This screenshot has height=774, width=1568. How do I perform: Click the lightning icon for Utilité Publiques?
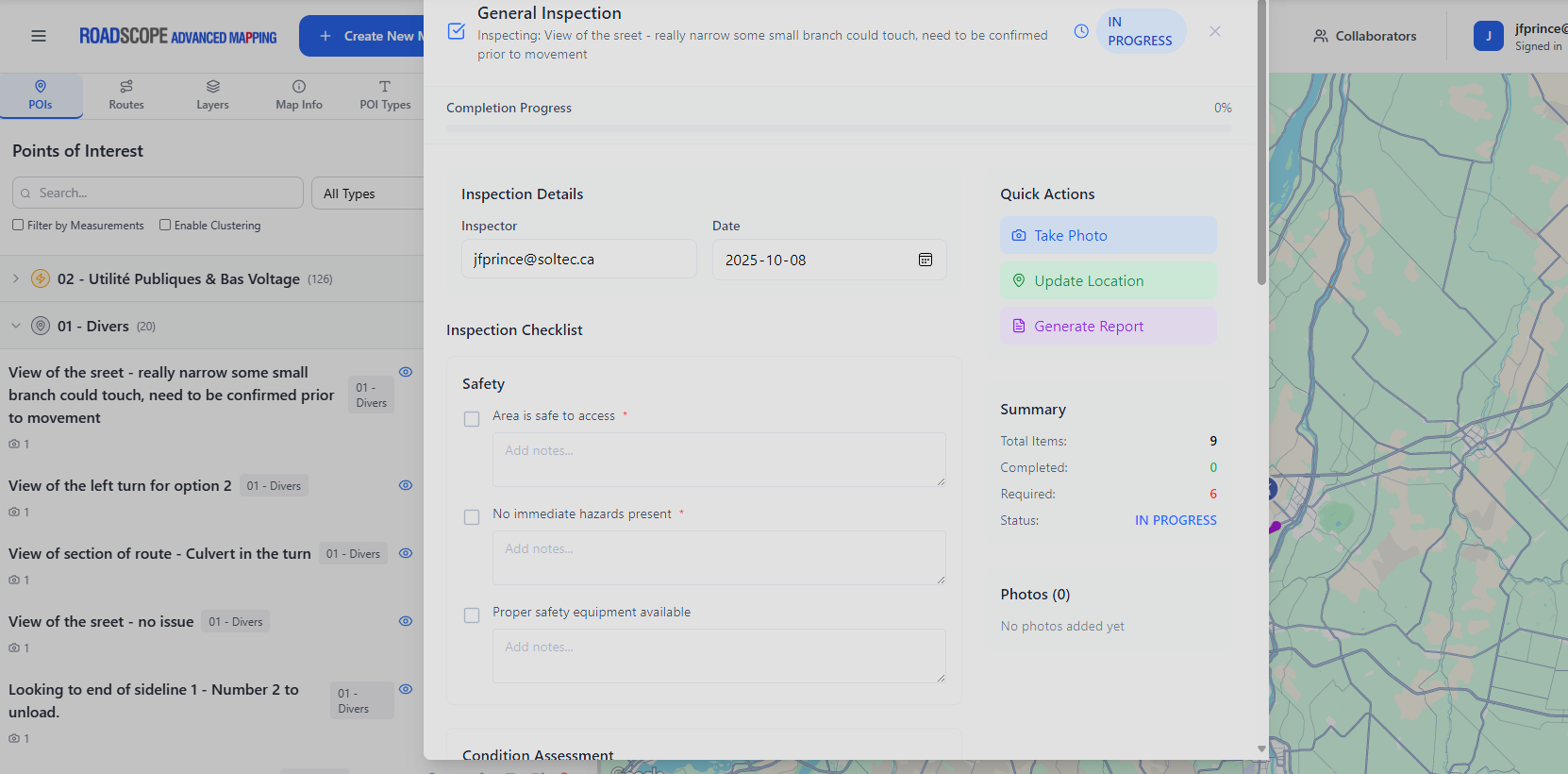coord(41,278)
